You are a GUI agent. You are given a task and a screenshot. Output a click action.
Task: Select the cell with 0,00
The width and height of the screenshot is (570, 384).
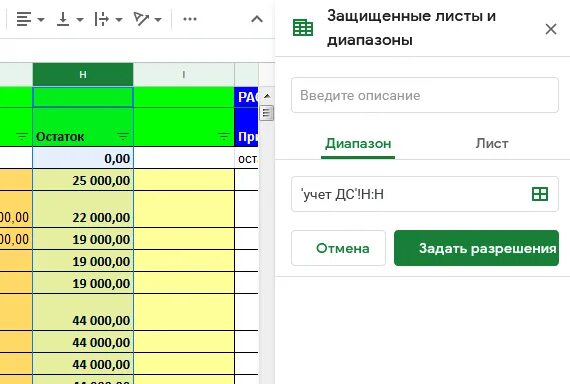[83, 158]
